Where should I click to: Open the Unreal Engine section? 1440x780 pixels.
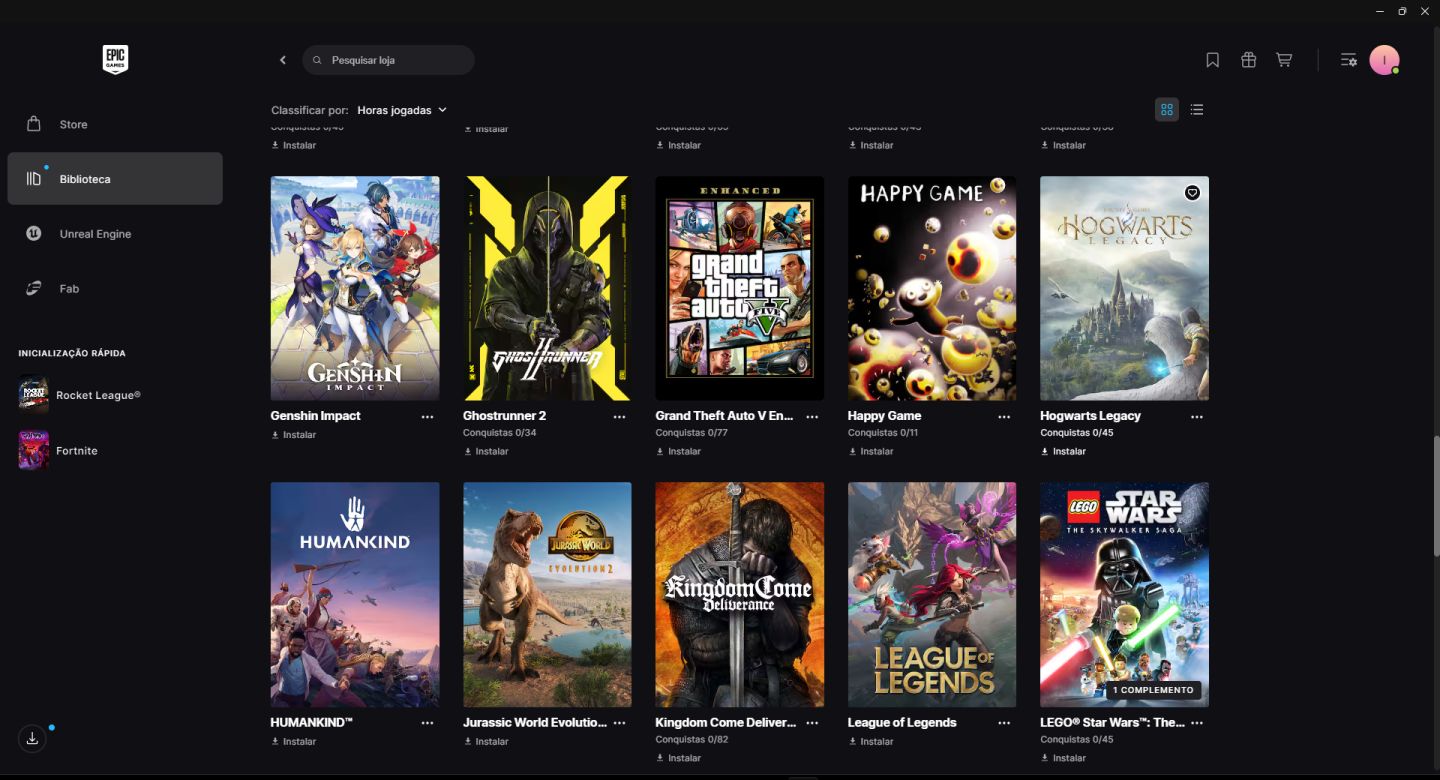tap(115, 234)
